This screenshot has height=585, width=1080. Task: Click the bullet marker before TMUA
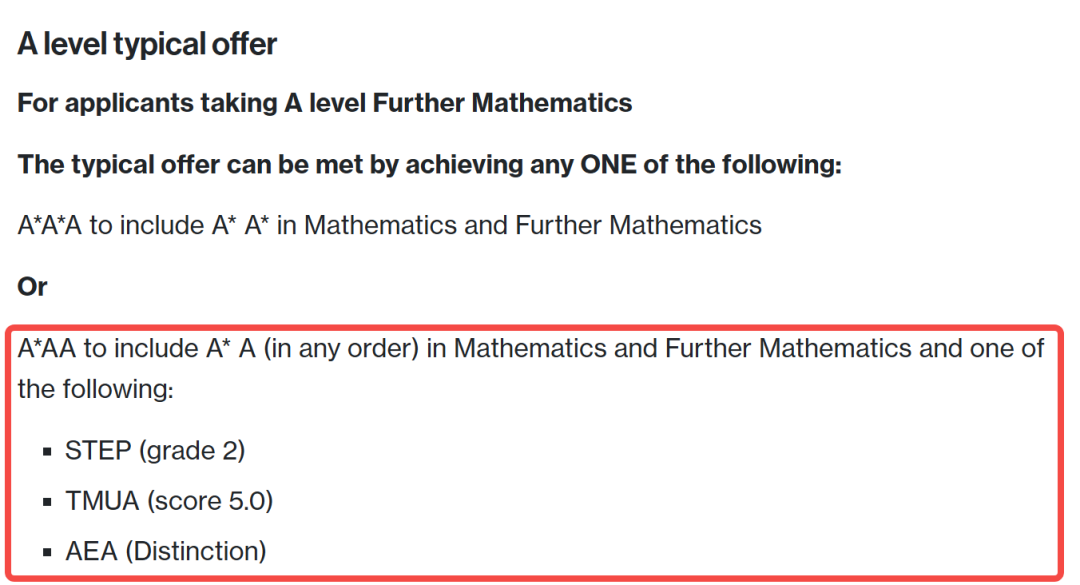pos(46,502)
